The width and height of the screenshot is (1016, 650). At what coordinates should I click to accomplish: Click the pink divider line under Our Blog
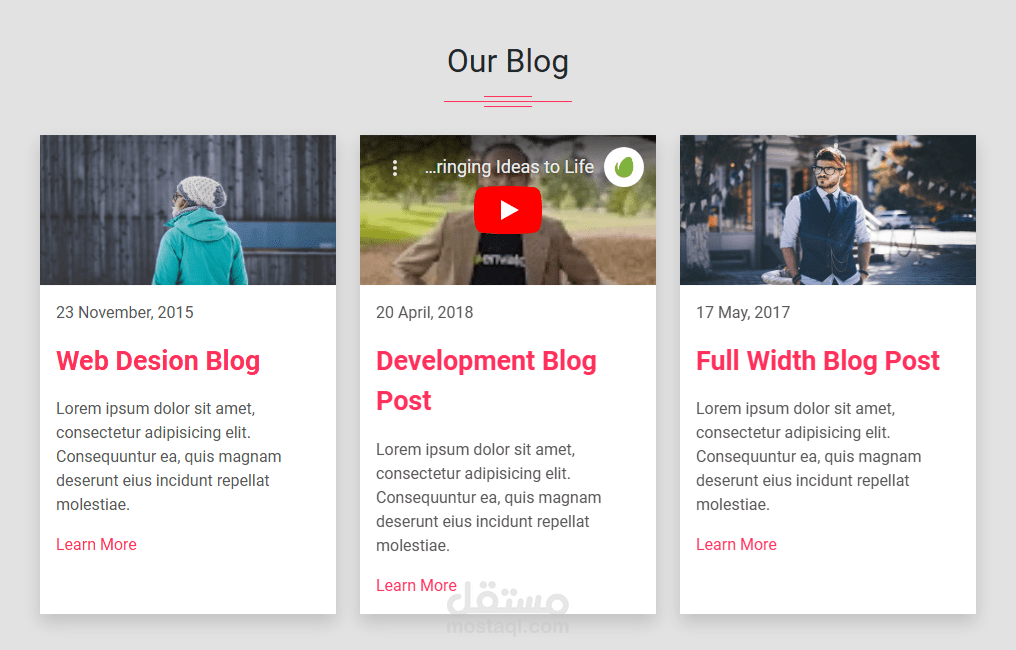[508, 101]
